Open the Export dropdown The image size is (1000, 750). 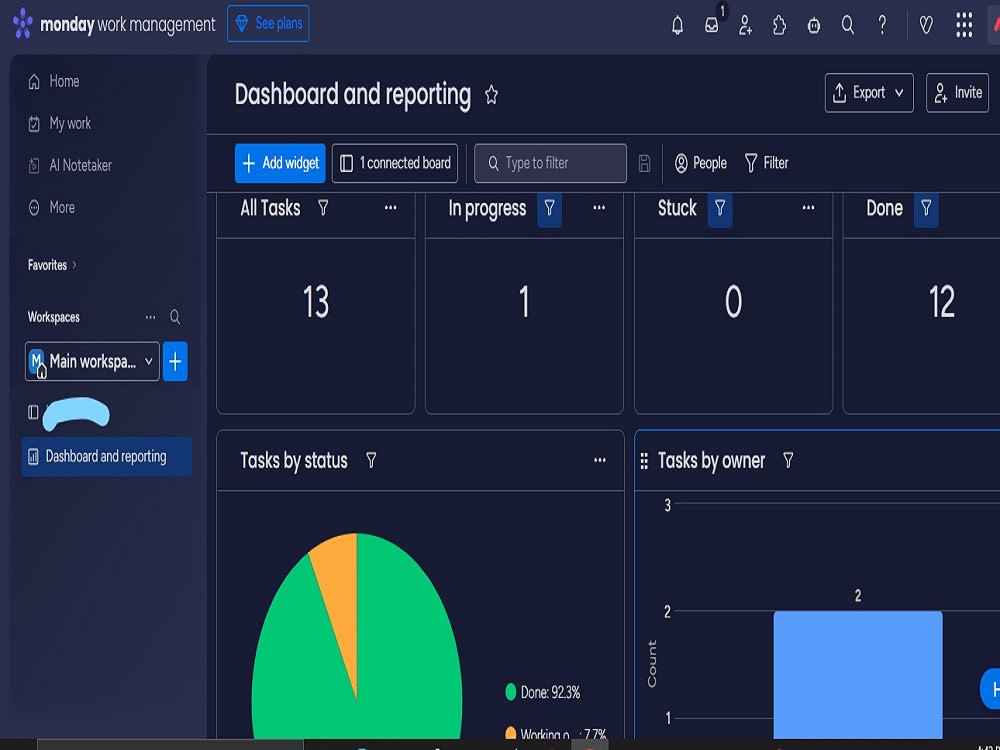click(x=869, y=93)
